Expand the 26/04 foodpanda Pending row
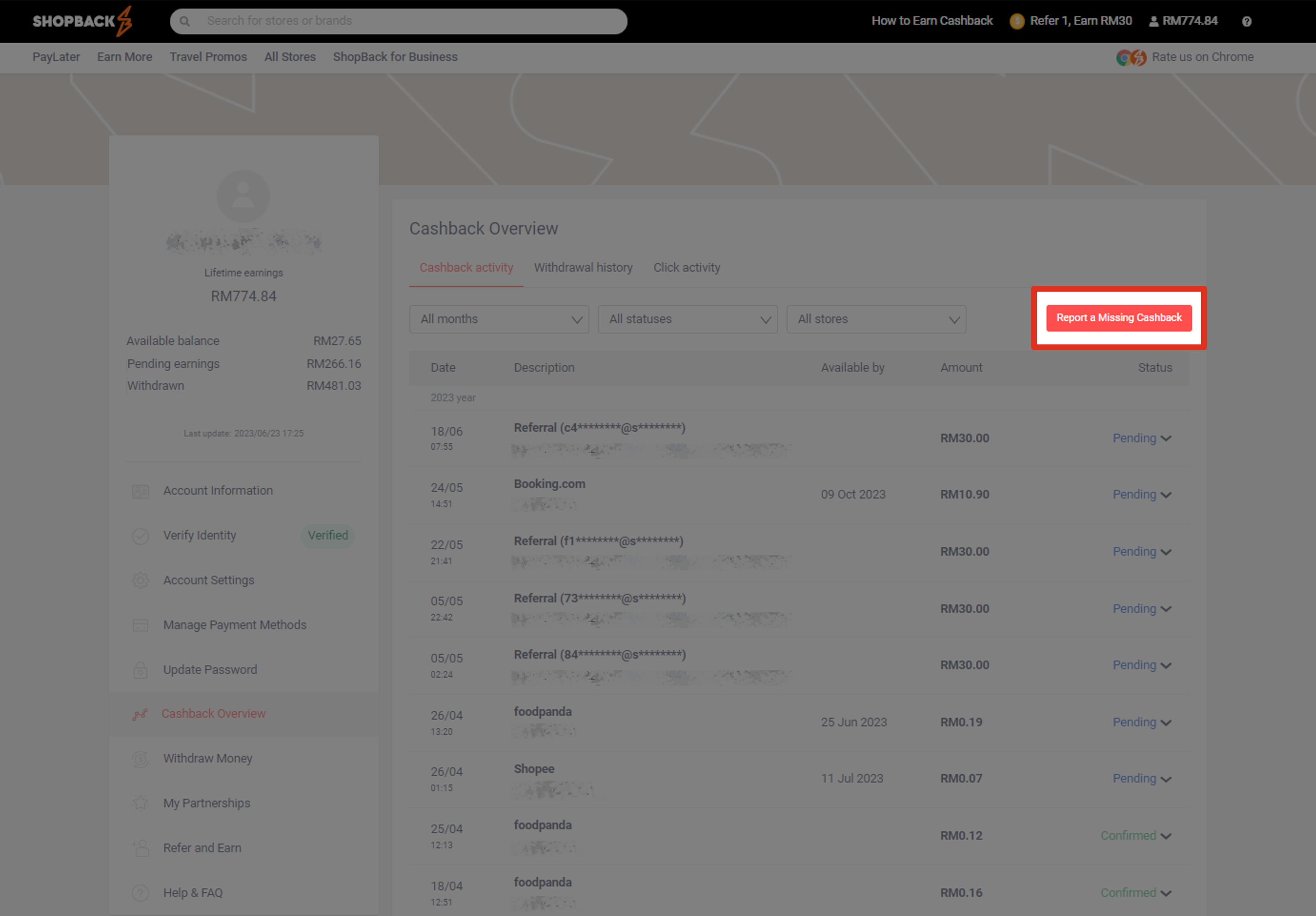This screenshot has height=916, width=1316. (1166, 723)
